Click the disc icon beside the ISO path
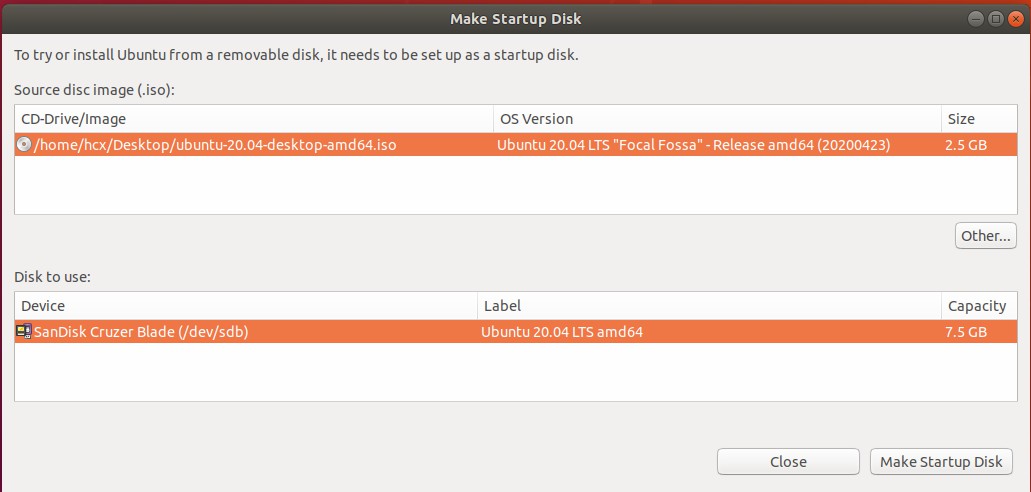The height and width of the screenshot is (492, 1031). pyautogui.click(x=24, y=145)
